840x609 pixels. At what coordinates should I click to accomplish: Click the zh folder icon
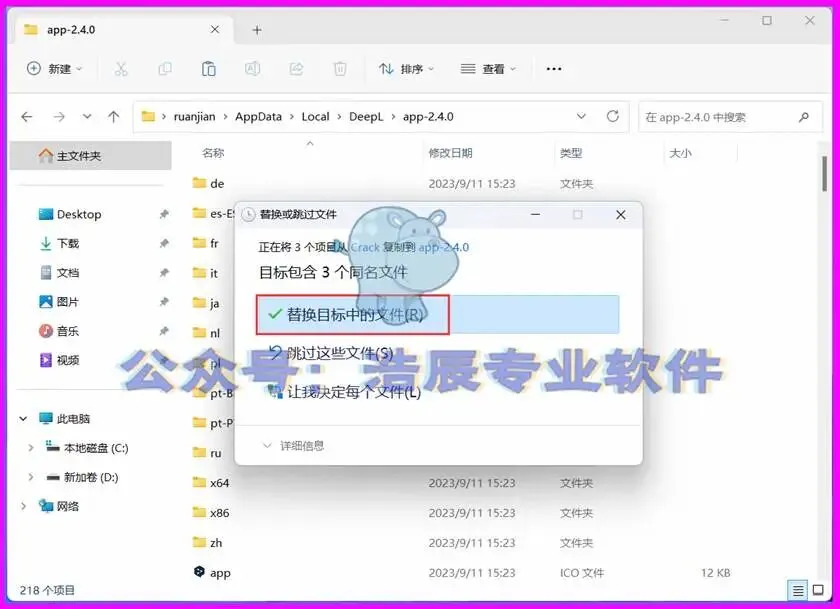click(x=199, y=543)
